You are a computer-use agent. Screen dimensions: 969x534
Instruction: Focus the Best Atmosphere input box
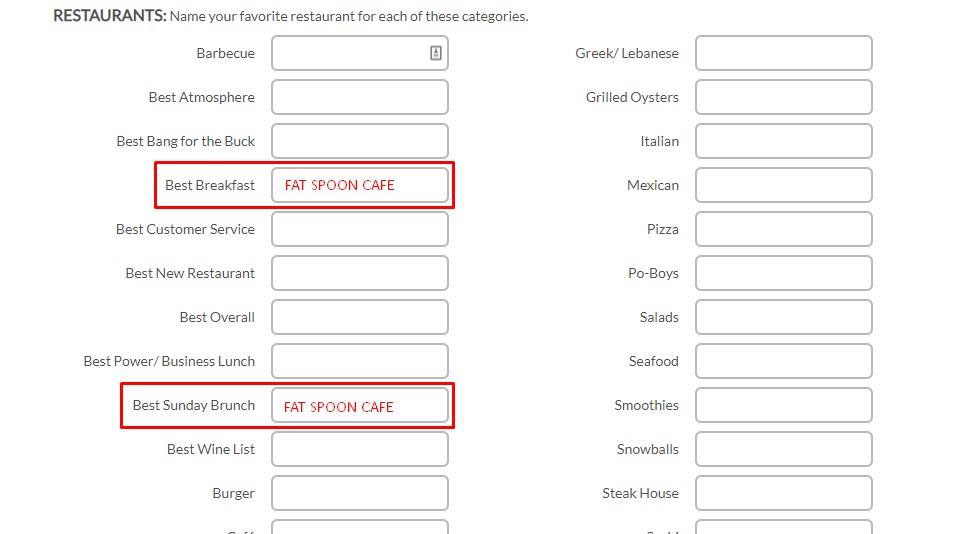(360, 97)
